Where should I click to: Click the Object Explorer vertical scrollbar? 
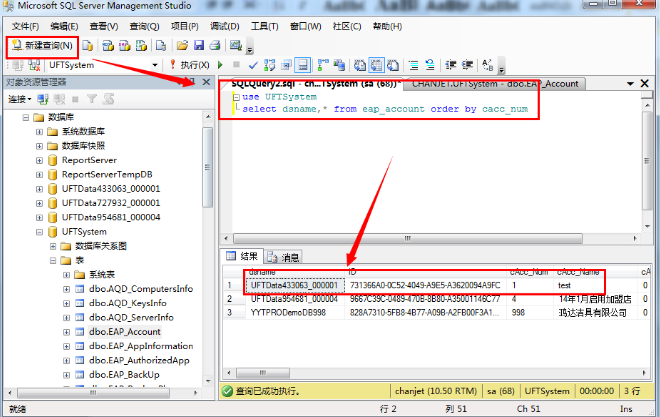coord(208,167)
